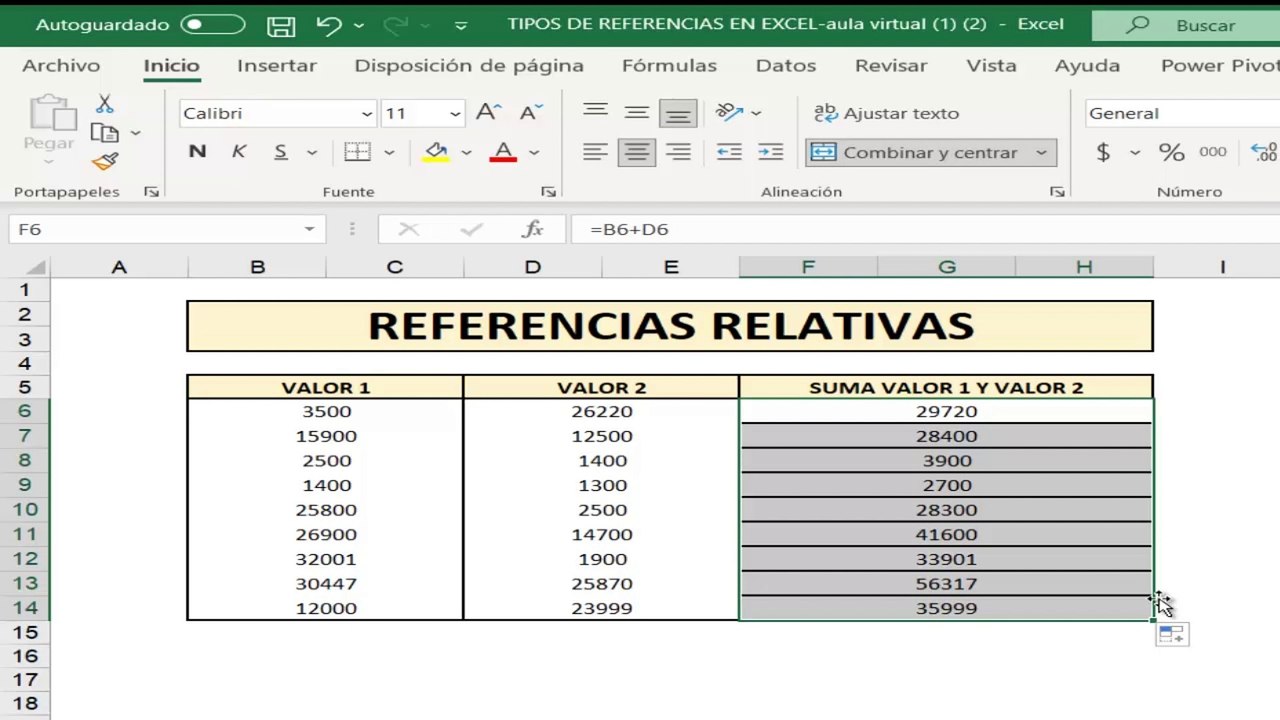1280x720 pixels.
Task: Open the Datos tab
Action: click(x=786, y=66)
